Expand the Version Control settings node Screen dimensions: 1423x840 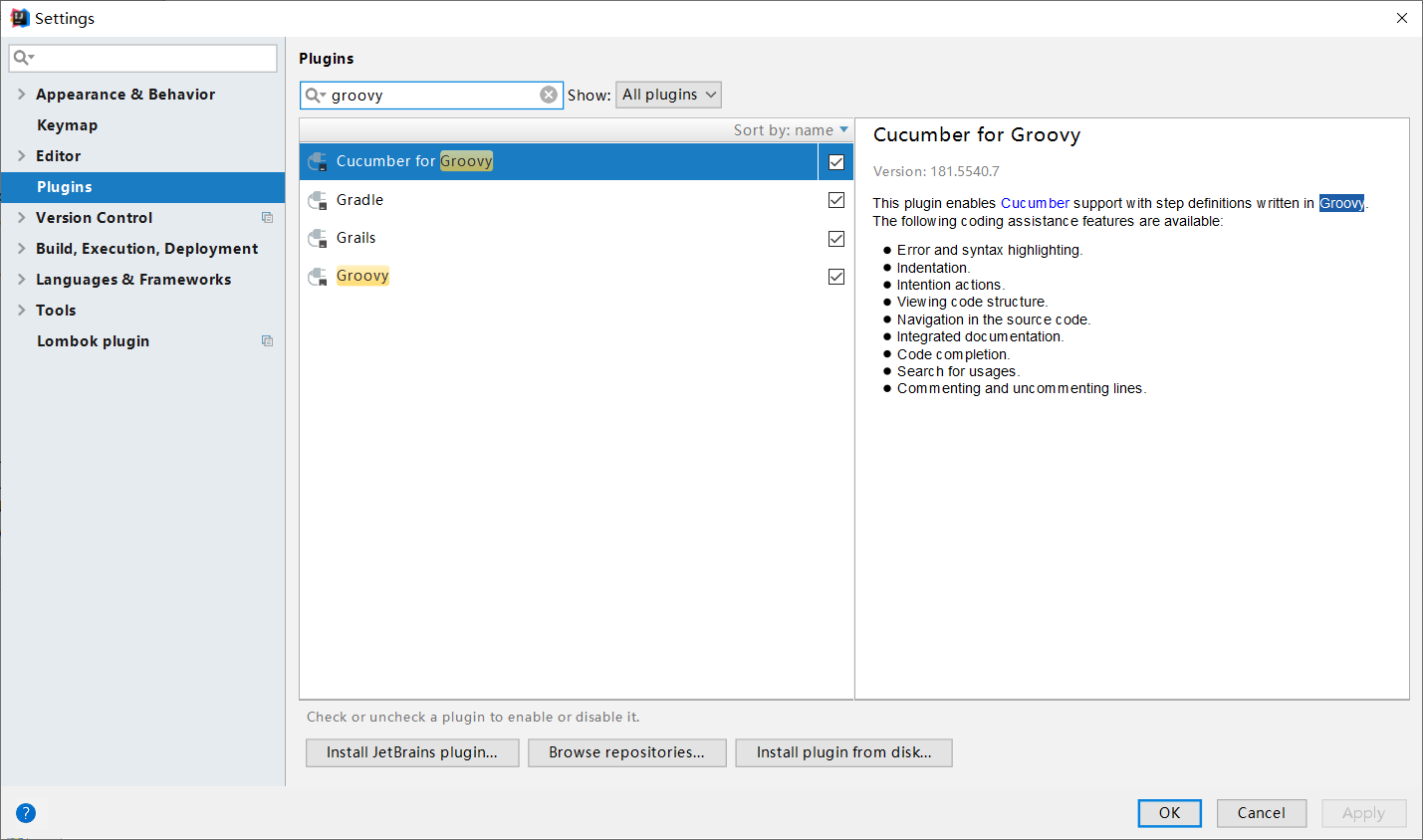(21, 217)
